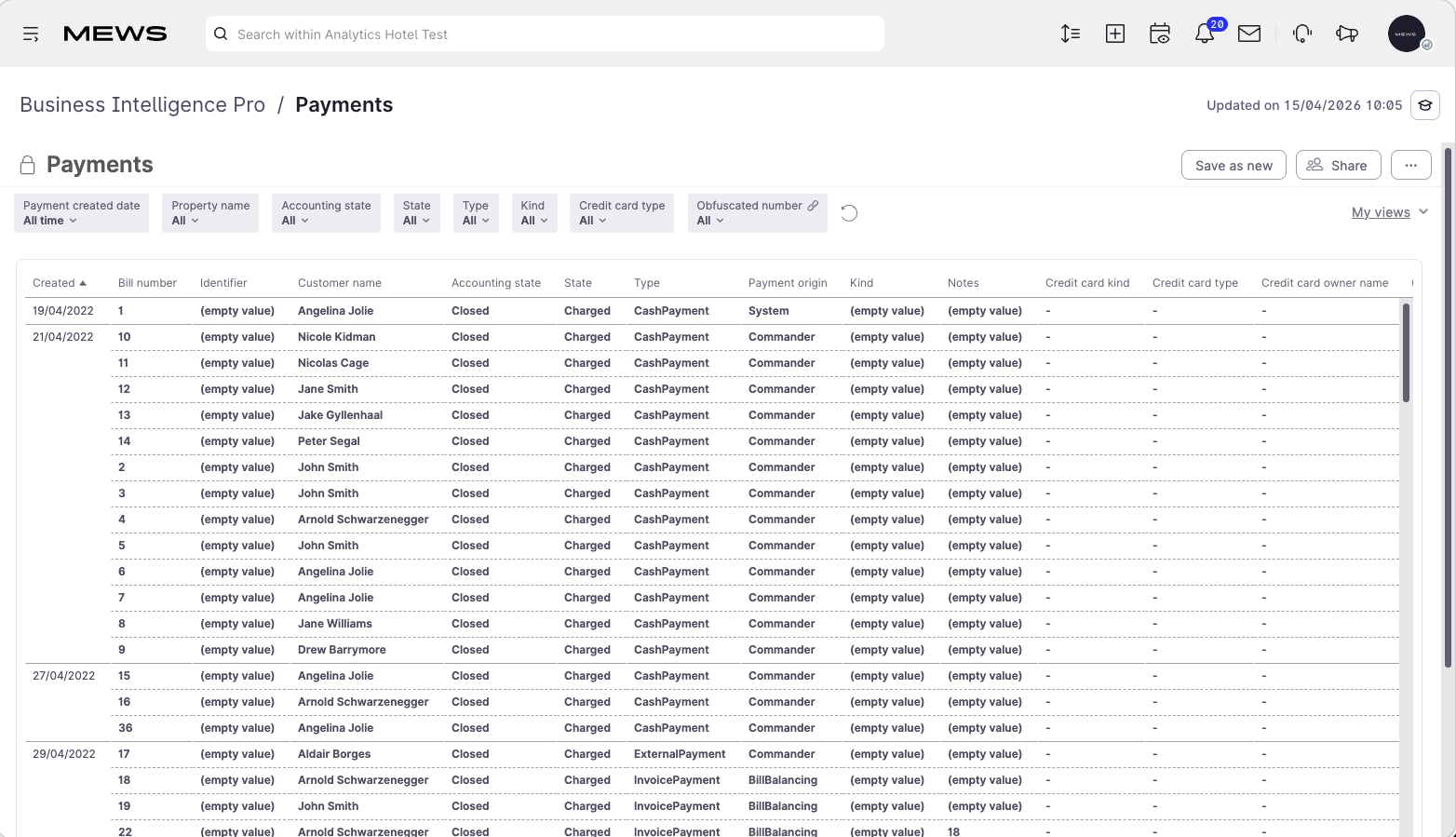The height and width of the screenshot is (837, 1456).
Task: Click Updated on 15/04/2026 10:05 text
Action: 1304,105
